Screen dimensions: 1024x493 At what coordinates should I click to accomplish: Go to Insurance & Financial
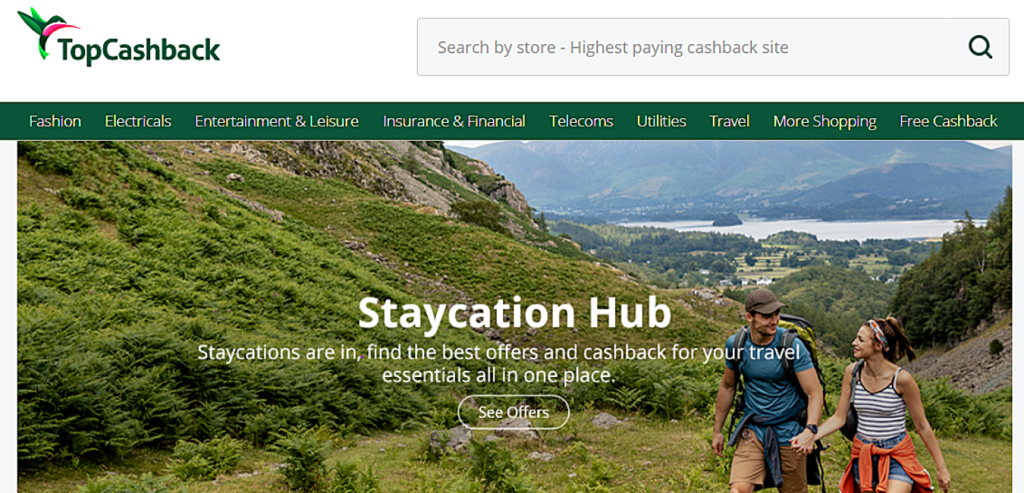pos(454,121)
